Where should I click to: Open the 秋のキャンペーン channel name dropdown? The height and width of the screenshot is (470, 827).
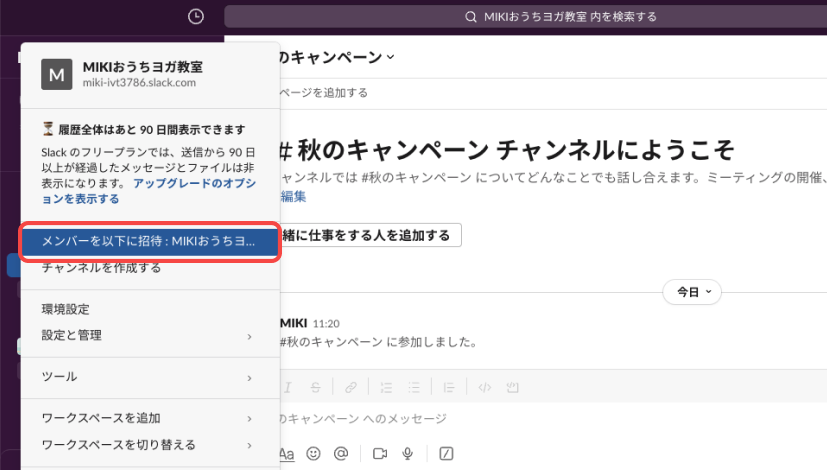336,58
